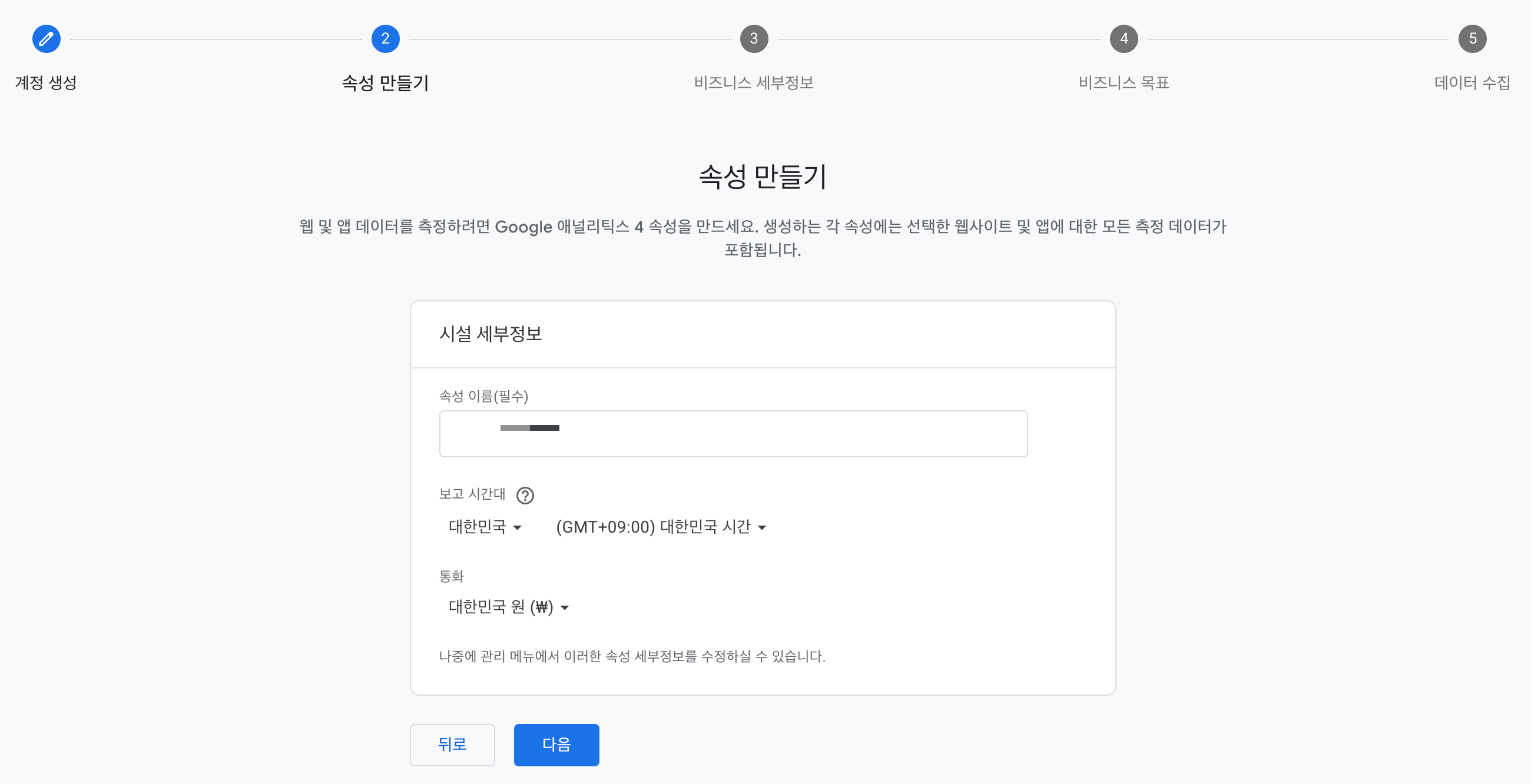Click the arrow next to 대한민국 country
Viewport: 1531px width, 784px height.
[x=517, y=527]
